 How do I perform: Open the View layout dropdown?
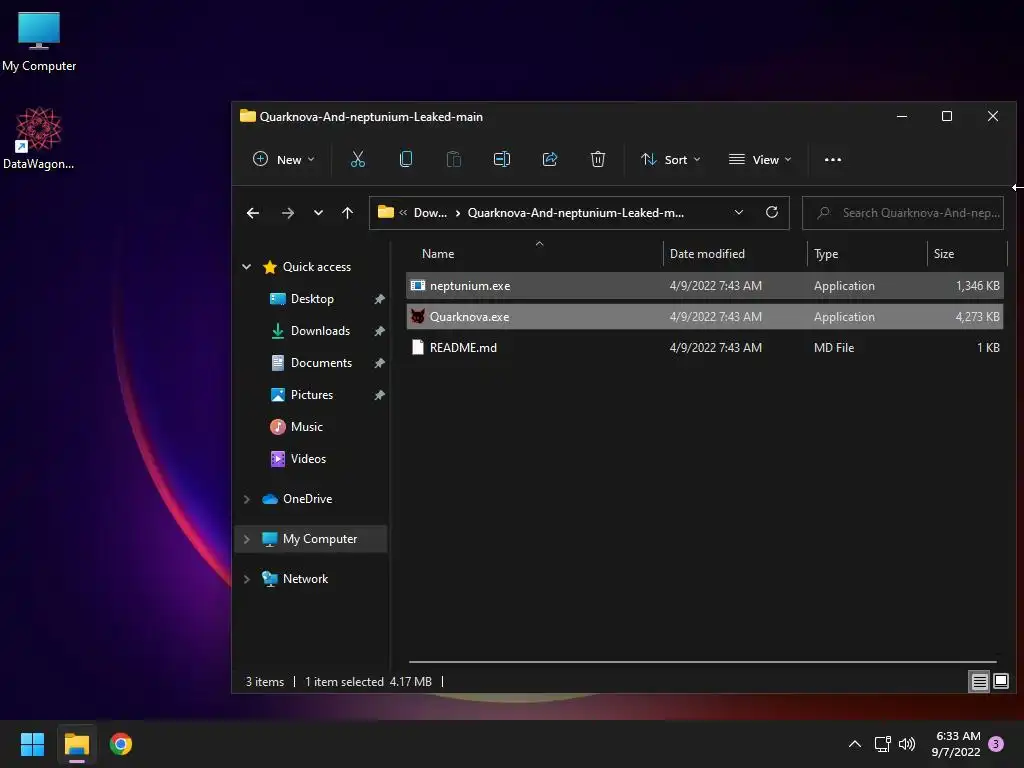pyautogui.click(x=760, y=159)
